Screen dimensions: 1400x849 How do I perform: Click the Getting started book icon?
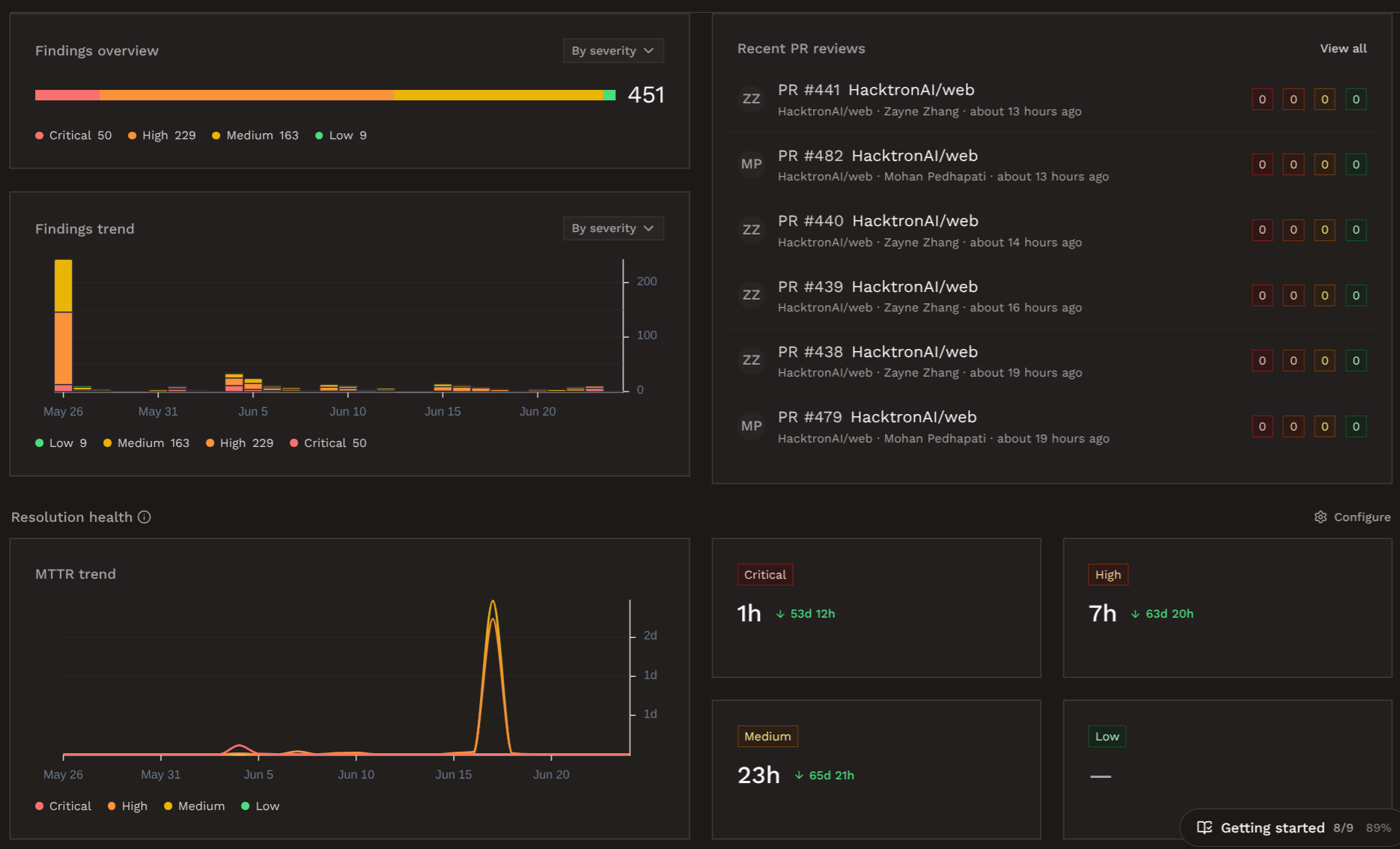pos(1205,827)
